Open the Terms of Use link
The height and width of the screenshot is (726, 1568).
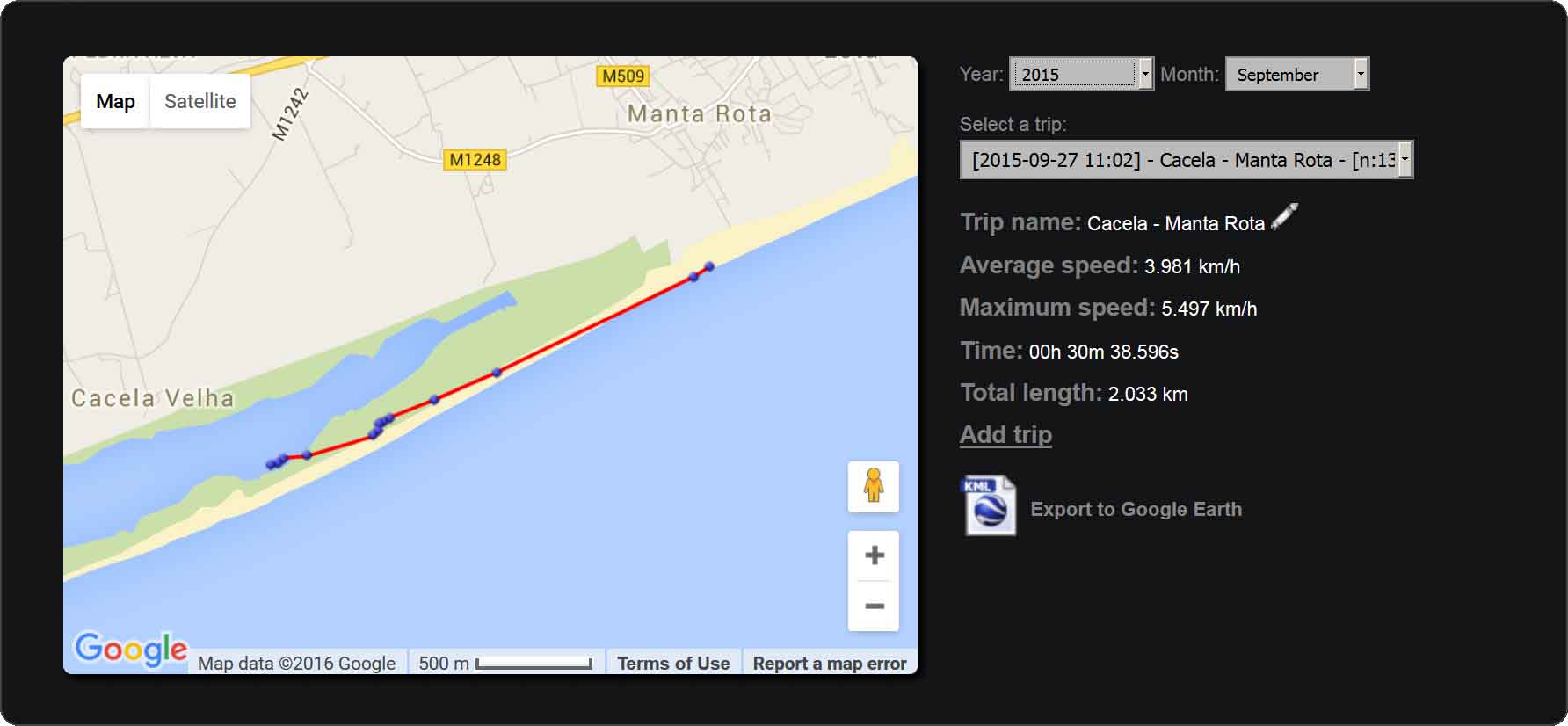click(673, 664)
